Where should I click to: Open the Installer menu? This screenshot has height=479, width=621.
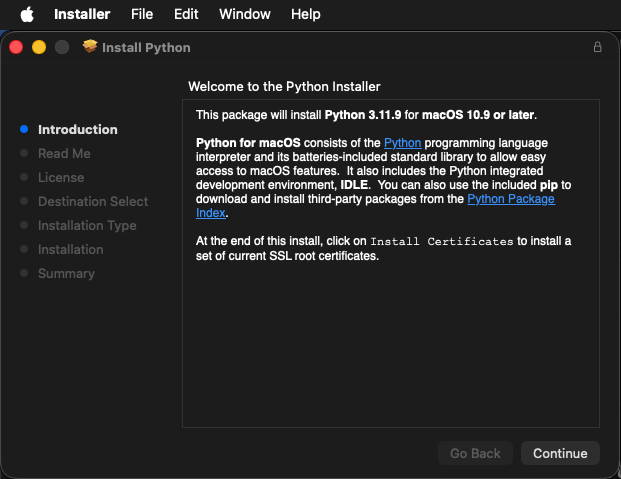(x=82, y=14)
